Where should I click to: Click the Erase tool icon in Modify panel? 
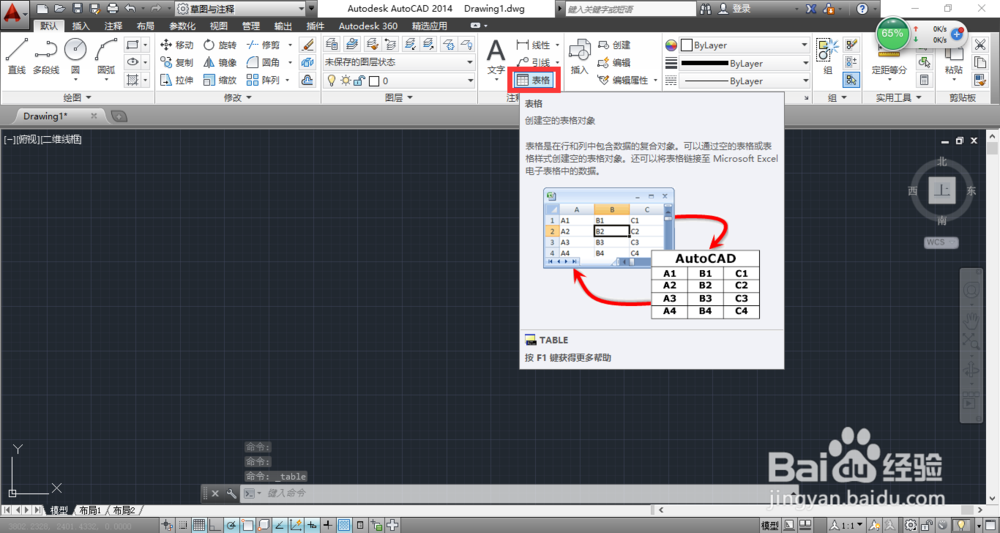(307, 45)
